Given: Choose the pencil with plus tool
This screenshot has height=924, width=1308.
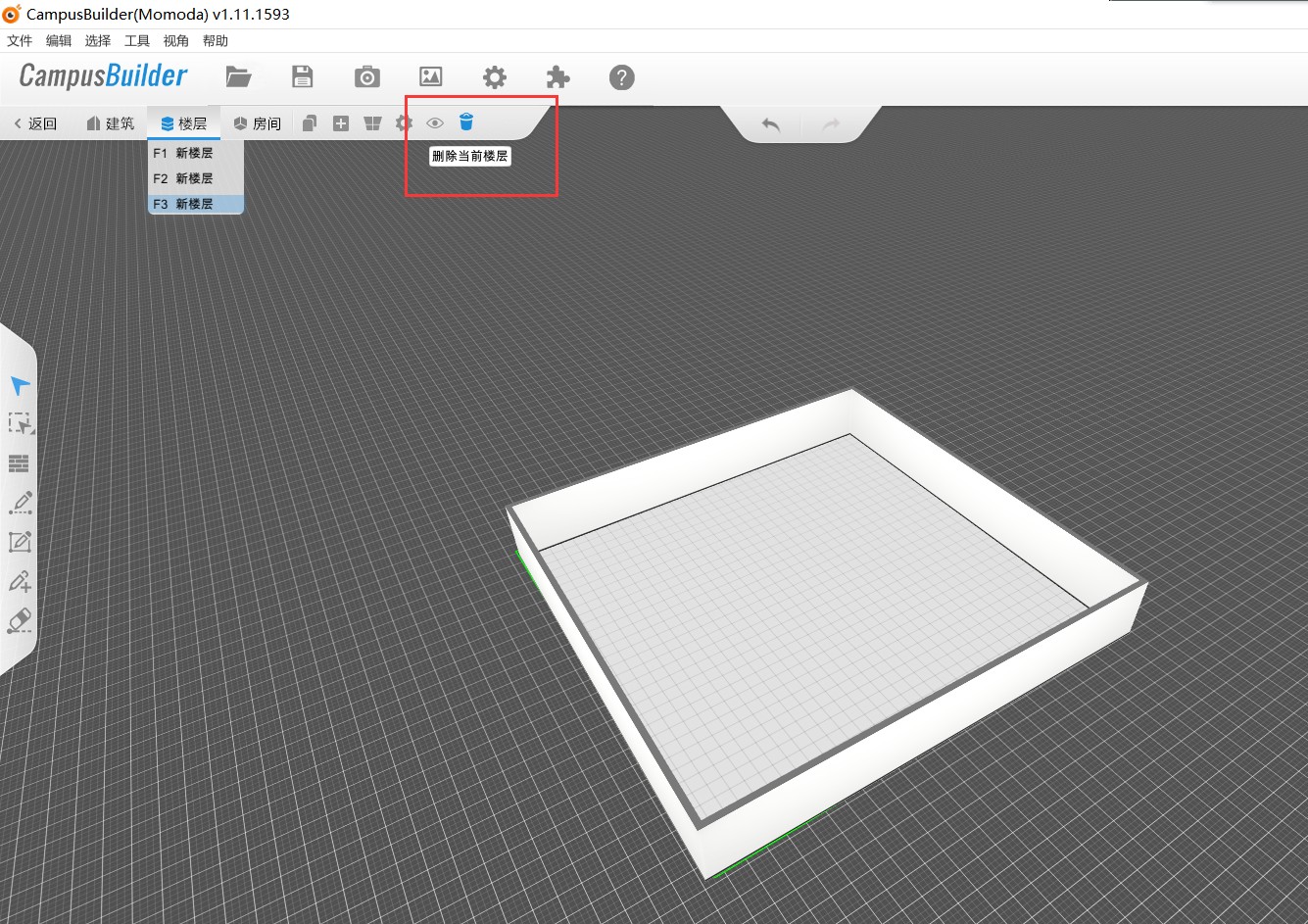Looking at the screenshot, I should pos(20,581).
